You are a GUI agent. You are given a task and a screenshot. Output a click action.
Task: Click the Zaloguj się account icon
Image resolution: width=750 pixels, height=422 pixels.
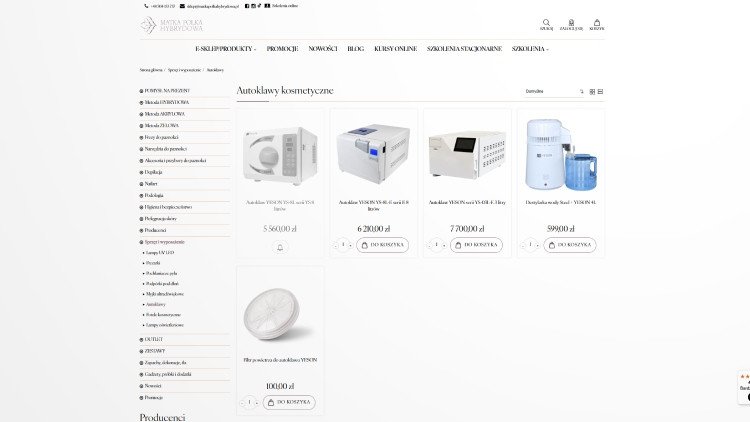pos(571,22)
